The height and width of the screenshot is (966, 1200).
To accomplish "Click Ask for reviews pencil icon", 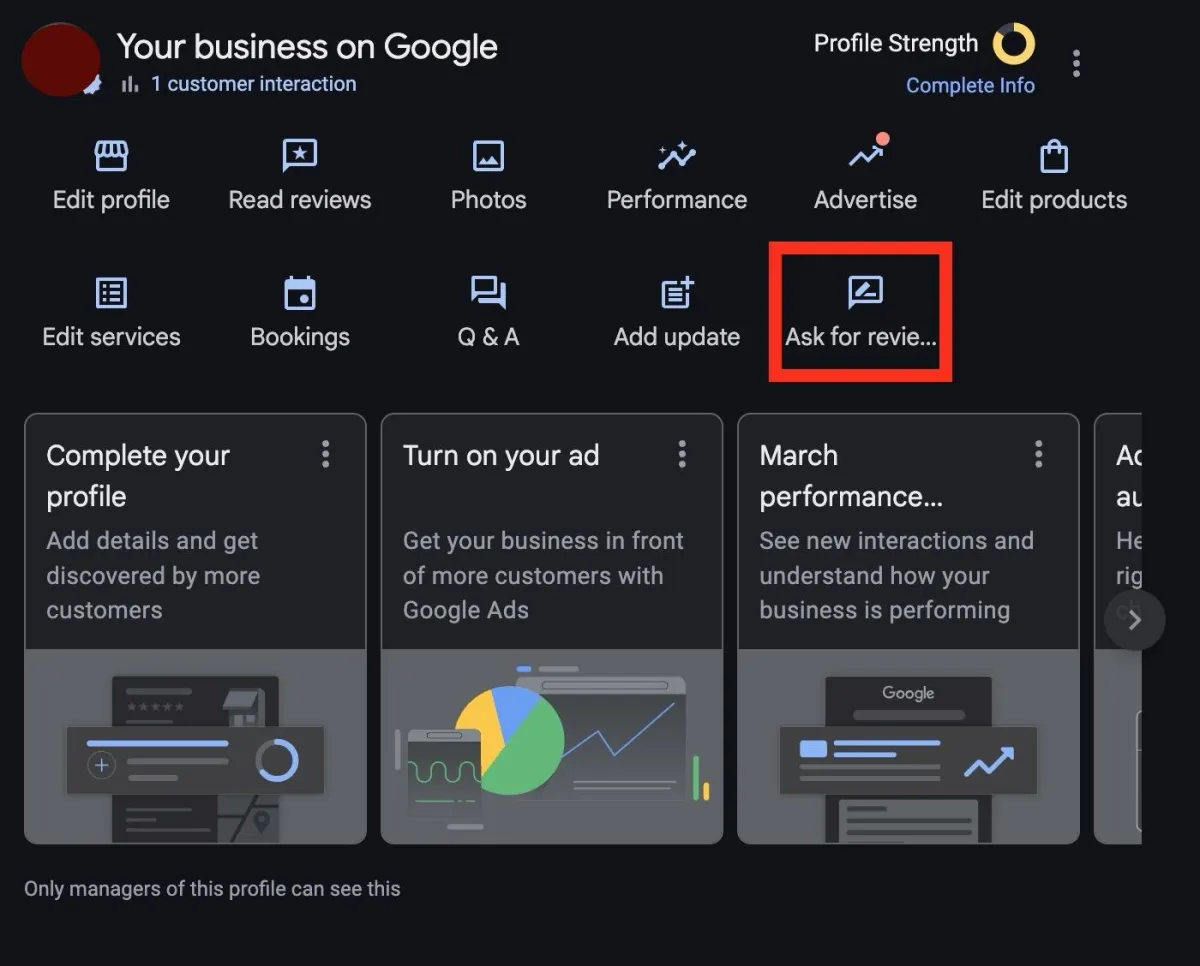I will pos(865,292).
